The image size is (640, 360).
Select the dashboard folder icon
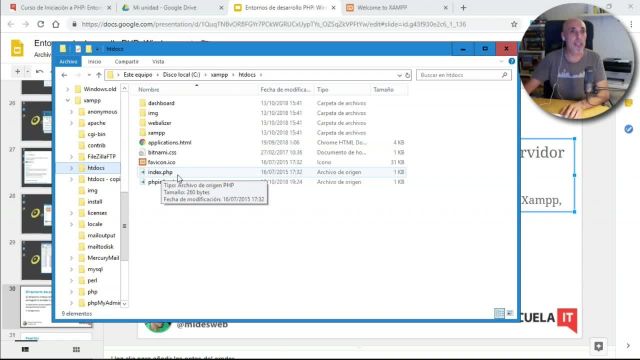[x=142, y=103]
